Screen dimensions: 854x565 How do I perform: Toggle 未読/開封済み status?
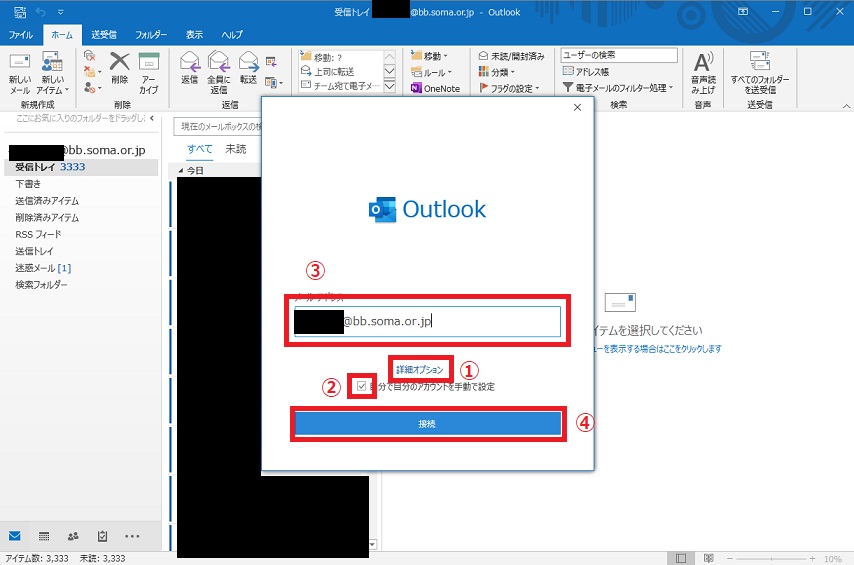tap(511, 56)
